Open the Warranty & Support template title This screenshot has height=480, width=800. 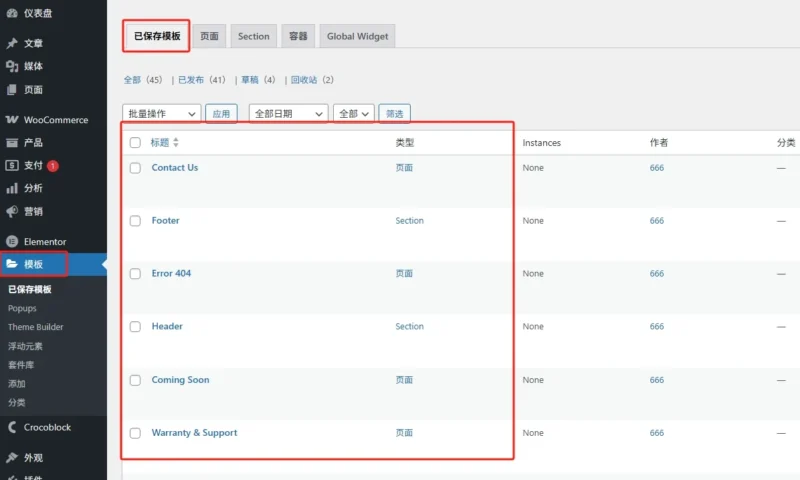194,433
